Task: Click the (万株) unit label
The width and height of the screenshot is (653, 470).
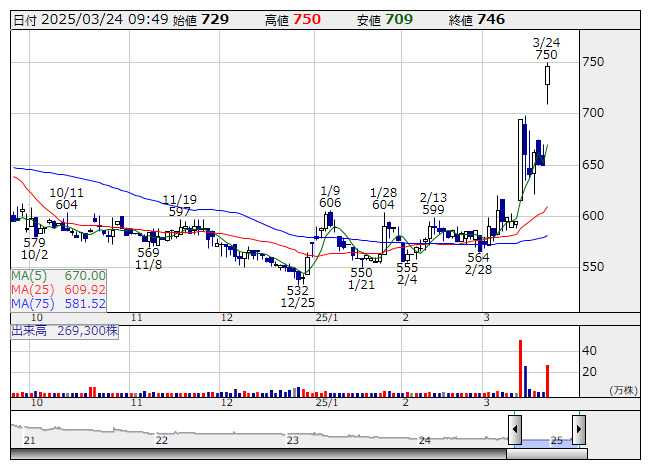Action: [x=623, y=390]
